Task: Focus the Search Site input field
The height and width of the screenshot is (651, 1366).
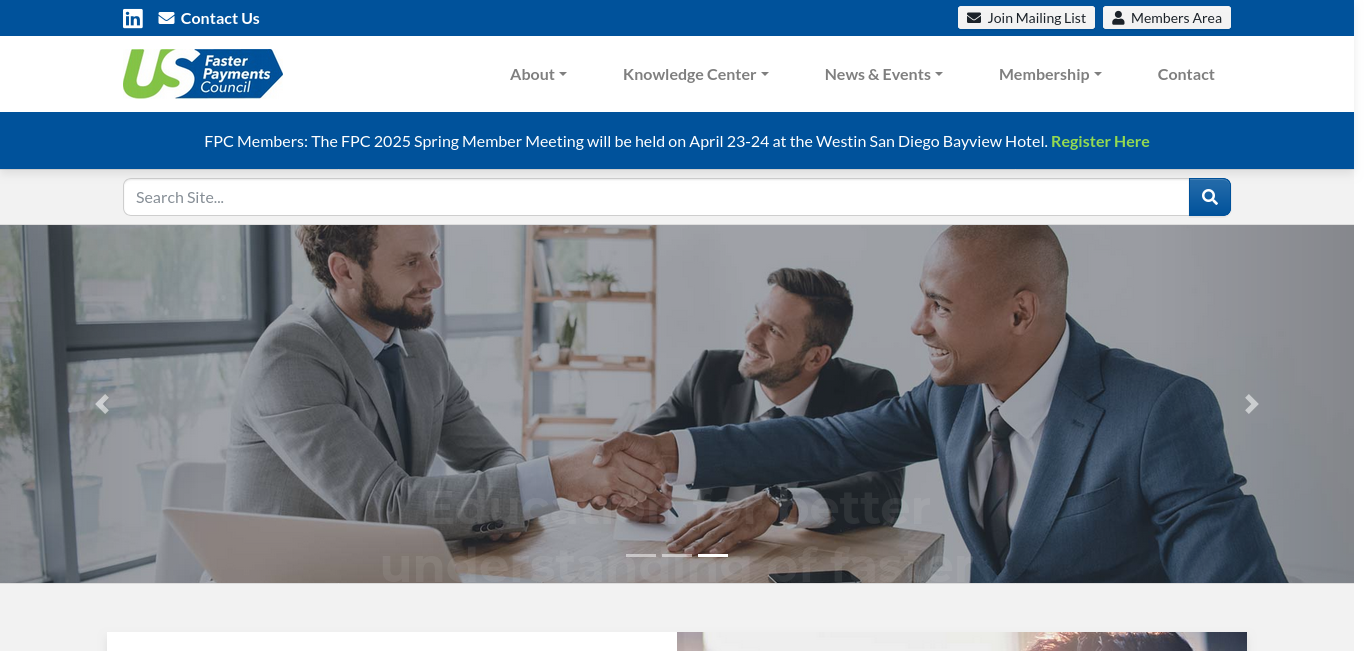Action: (x=656, y=197)
